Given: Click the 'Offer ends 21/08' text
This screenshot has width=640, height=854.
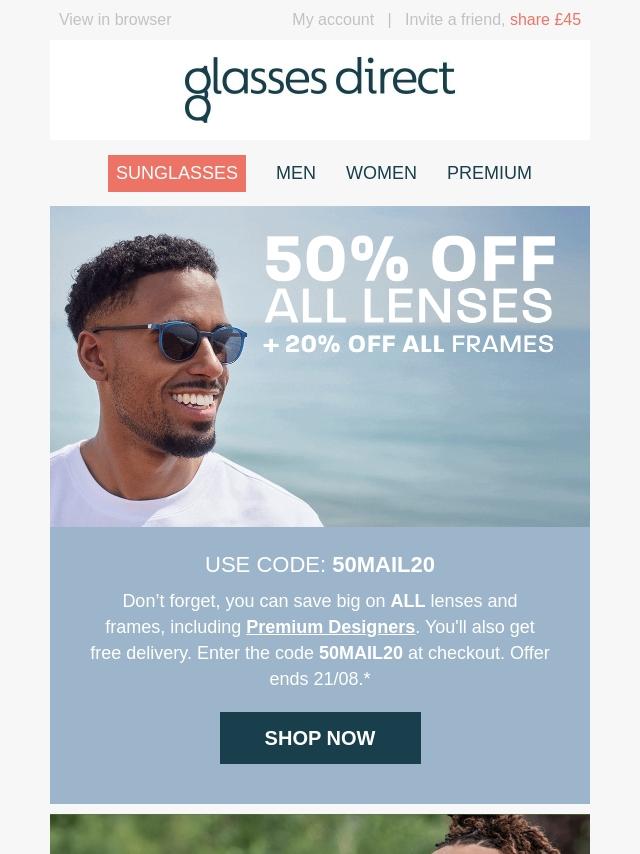Looking at the screenshot, I should [x=409, y=666].
